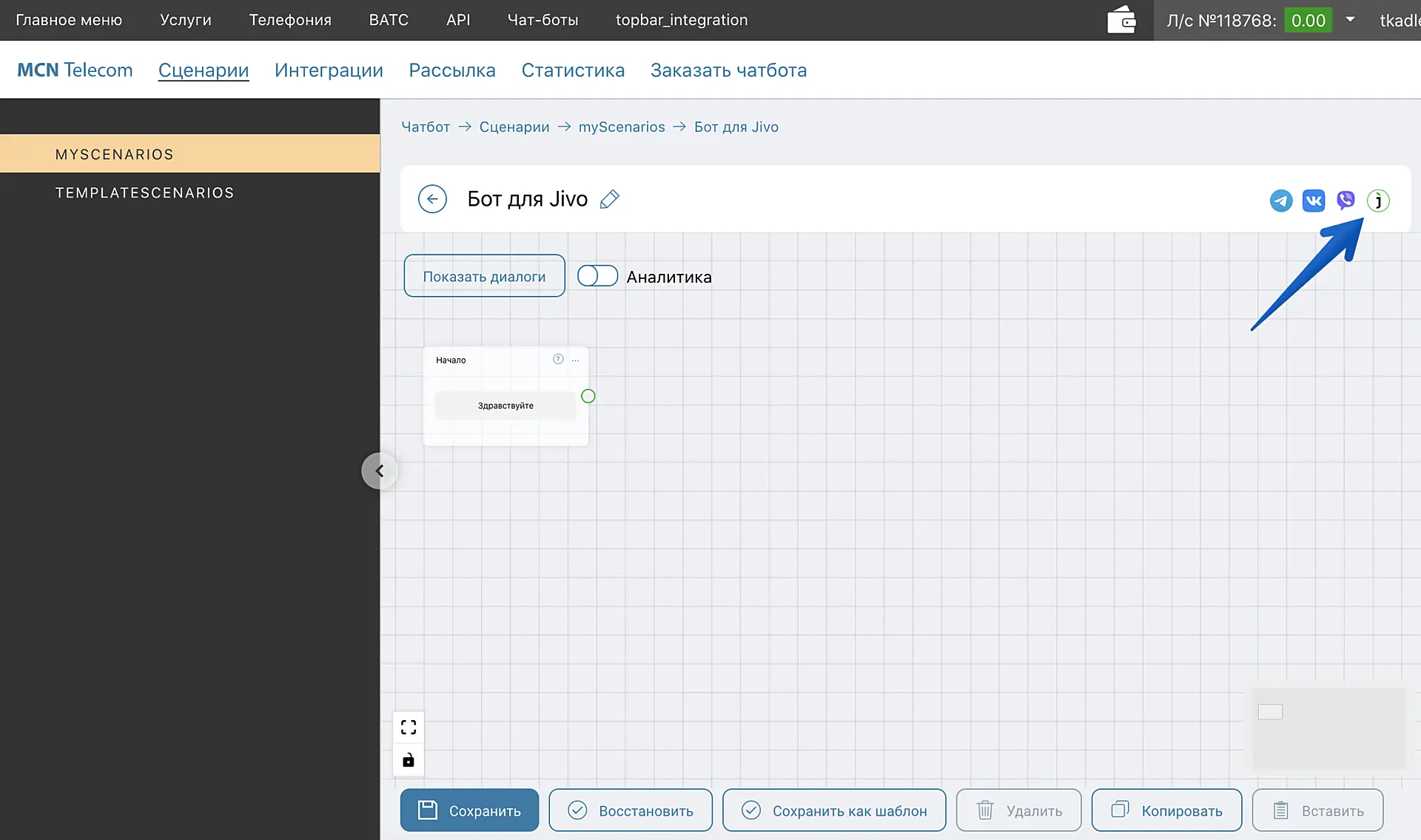Click the Jivo integration icon
Image resolution: width=1421 pixels, height=840 pixels.
tap(1378, 201)
